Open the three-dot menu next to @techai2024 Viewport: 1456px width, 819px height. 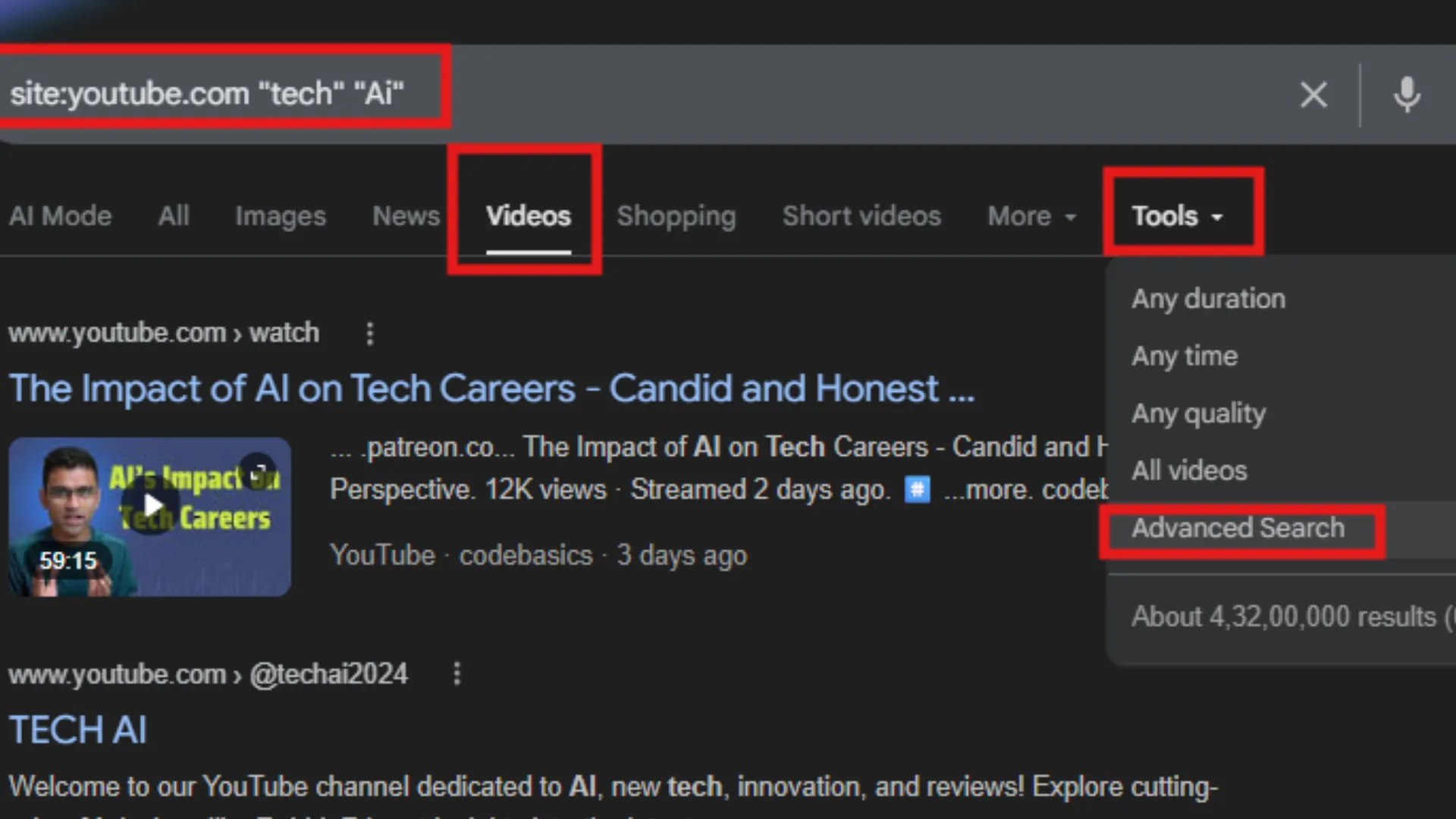point(457,673)
